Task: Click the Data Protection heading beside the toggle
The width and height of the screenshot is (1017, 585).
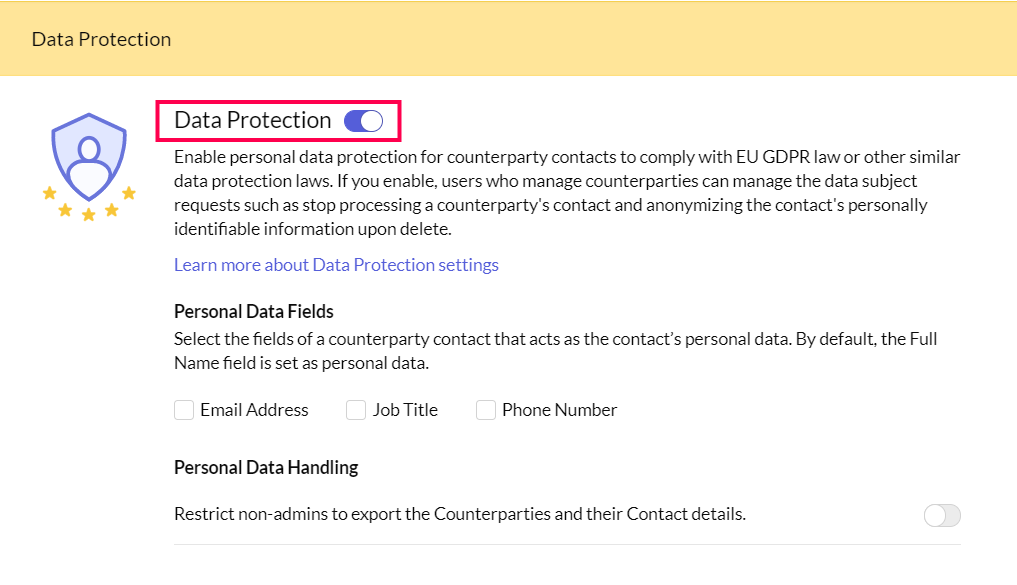Action: (x=252, y=120)
